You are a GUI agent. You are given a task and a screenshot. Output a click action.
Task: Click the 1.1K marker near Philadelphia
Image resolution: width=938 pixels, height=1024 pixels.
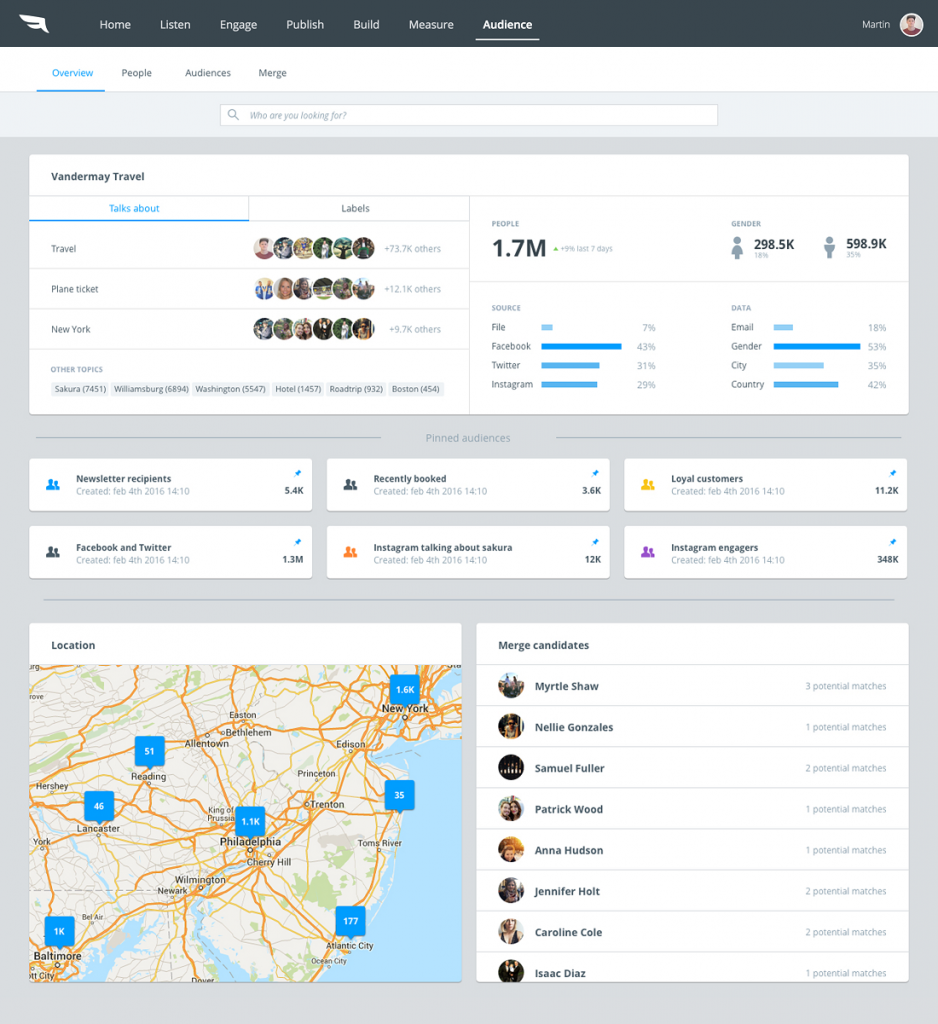[249, 822]
